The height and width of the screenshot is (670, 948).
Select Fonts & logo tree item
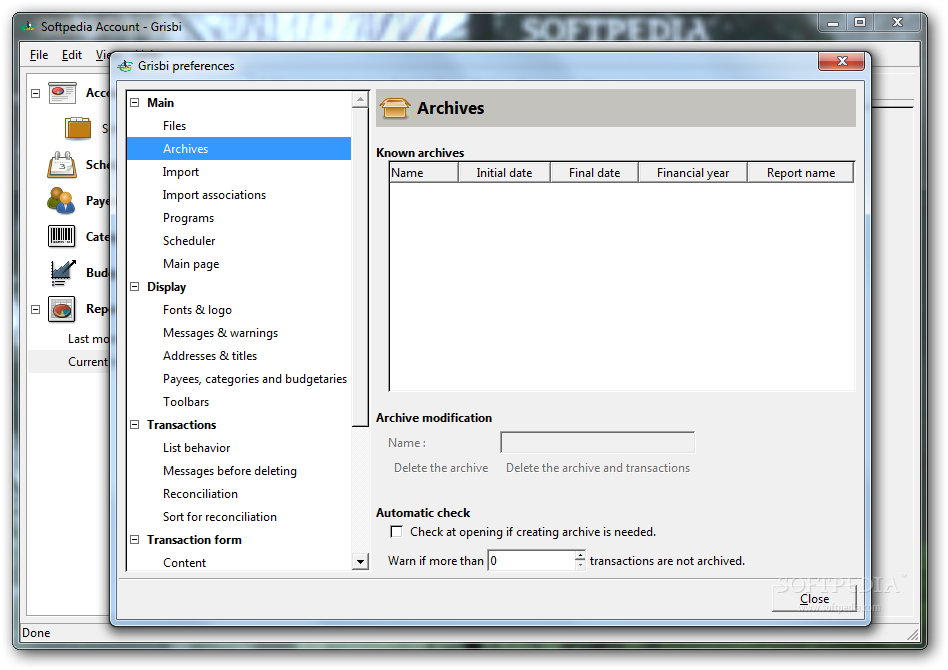pos(197,310)
